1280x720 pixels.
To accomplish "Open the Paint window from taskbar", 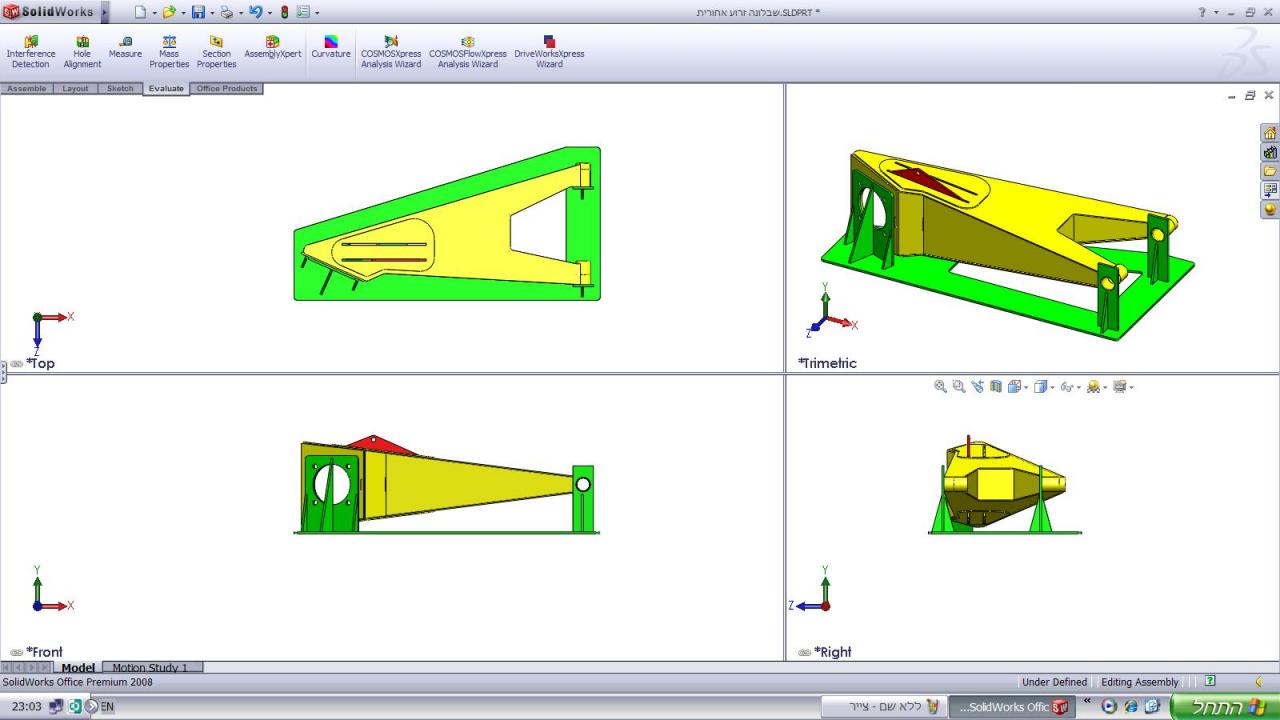I will click(882, 707).
